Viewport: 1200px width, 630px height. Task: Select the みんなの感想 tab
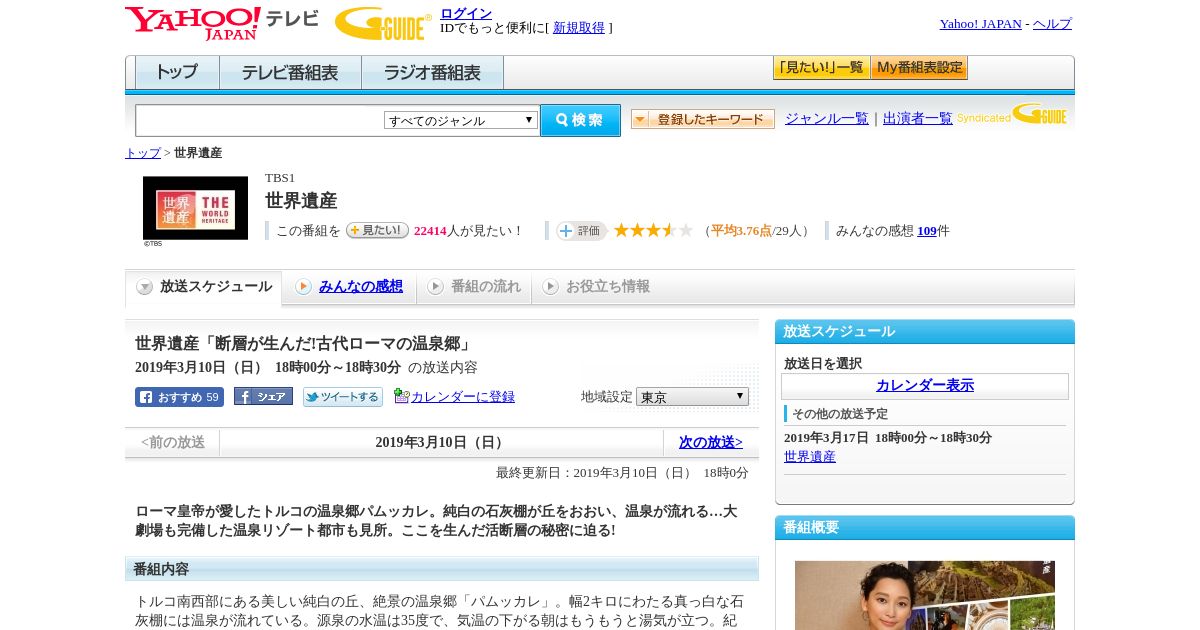point(349,287)
